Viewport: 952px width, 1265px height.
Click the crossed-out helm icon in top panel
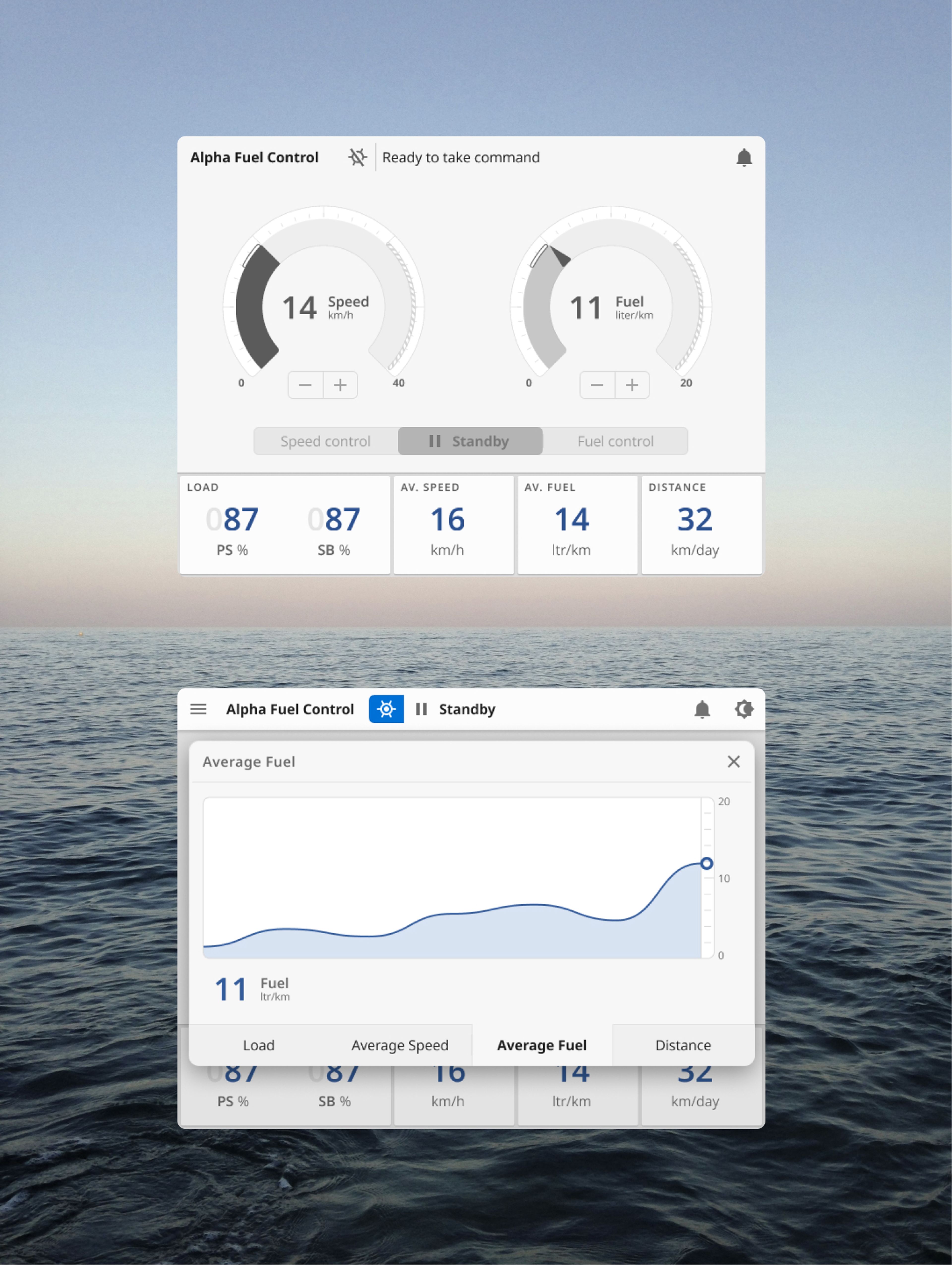pyautogui.click(x=357, y=157)
